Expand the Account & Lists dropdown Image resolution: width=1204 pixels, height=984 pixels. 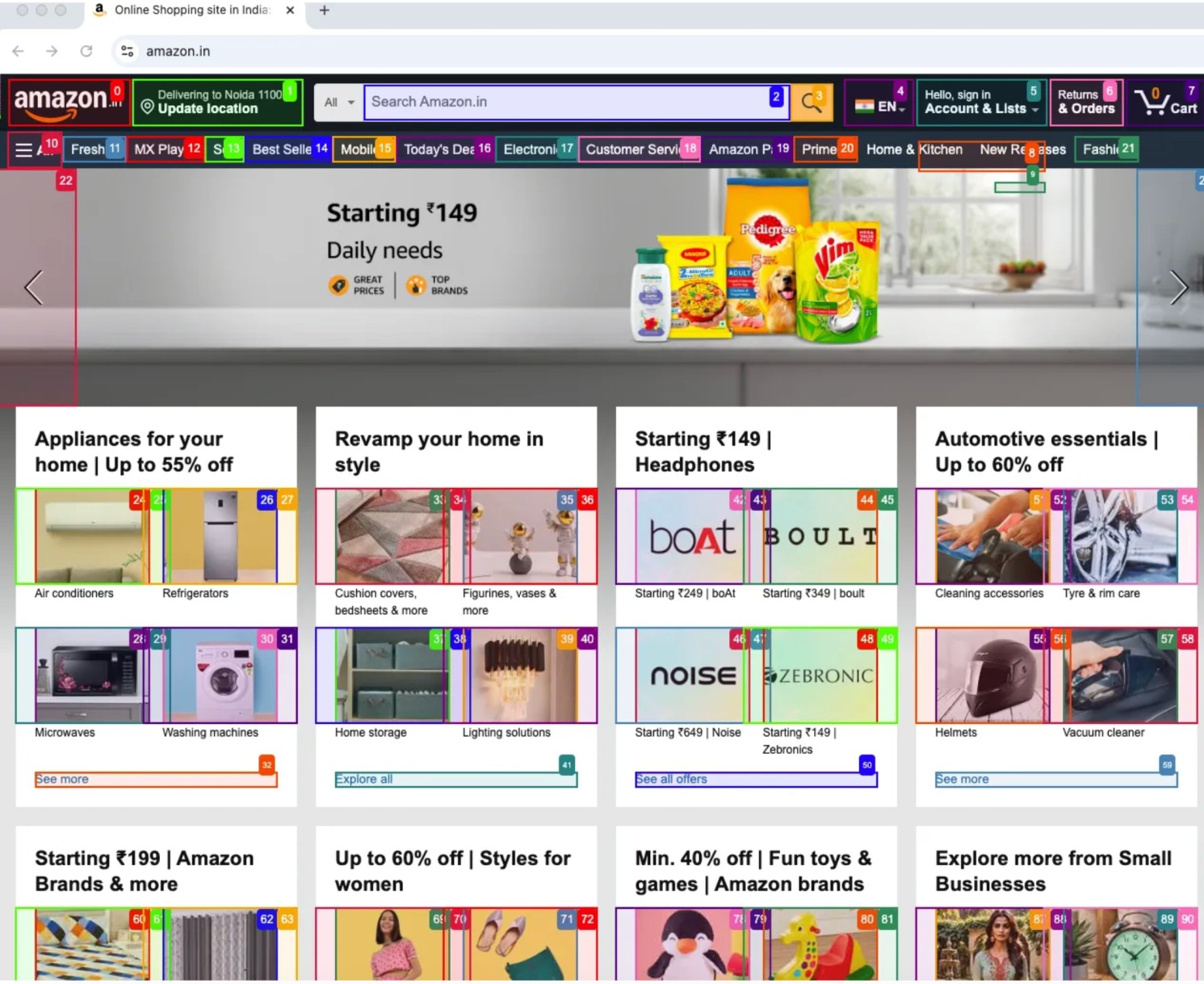coord(981,103)
